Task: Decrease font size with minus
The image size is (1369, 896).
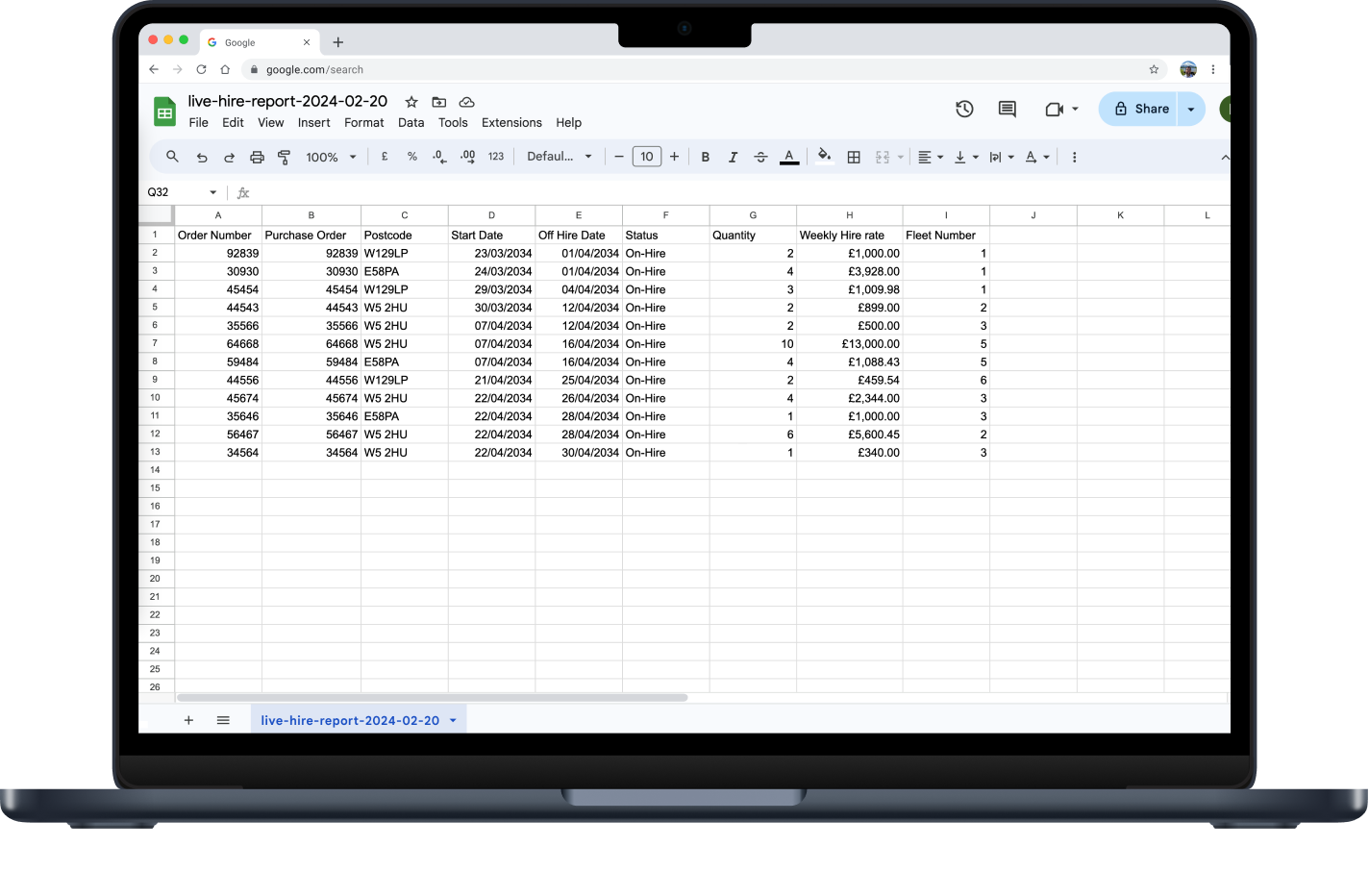Action: [x=619, y=157]
